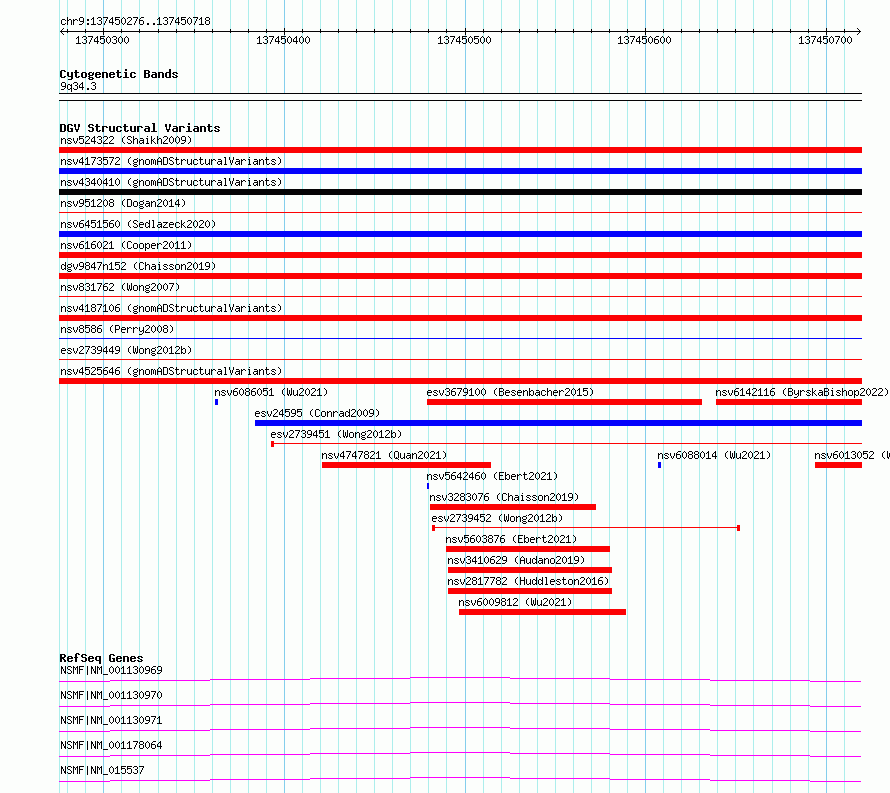Select the small blue mark of nsv6086051
Image resolution: width=890 pixels, height=793 pixels.
click(216, 402)
